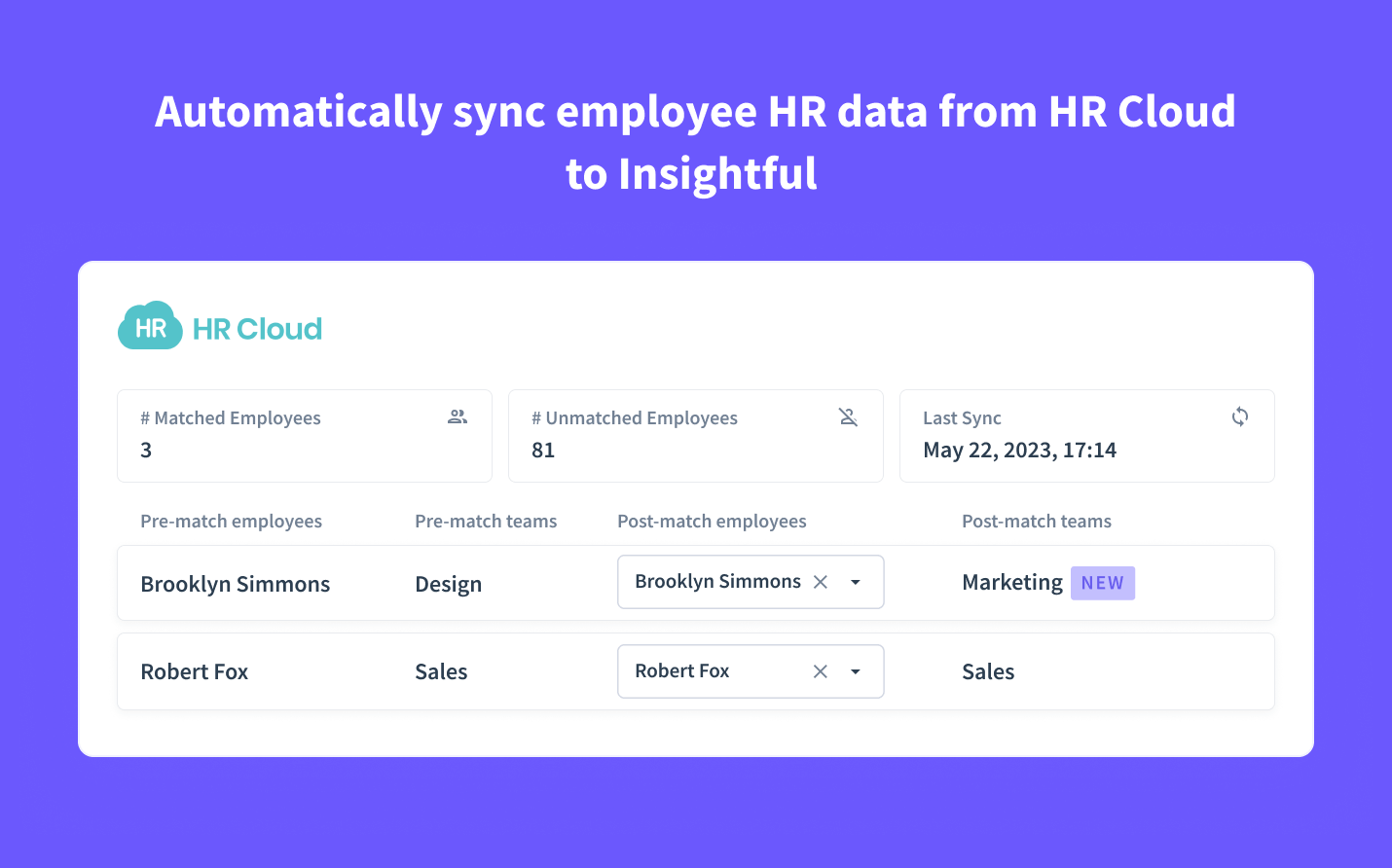
Task: Open the Brooklyn Simmons dropdown arrow
Action: coord(856,581)
